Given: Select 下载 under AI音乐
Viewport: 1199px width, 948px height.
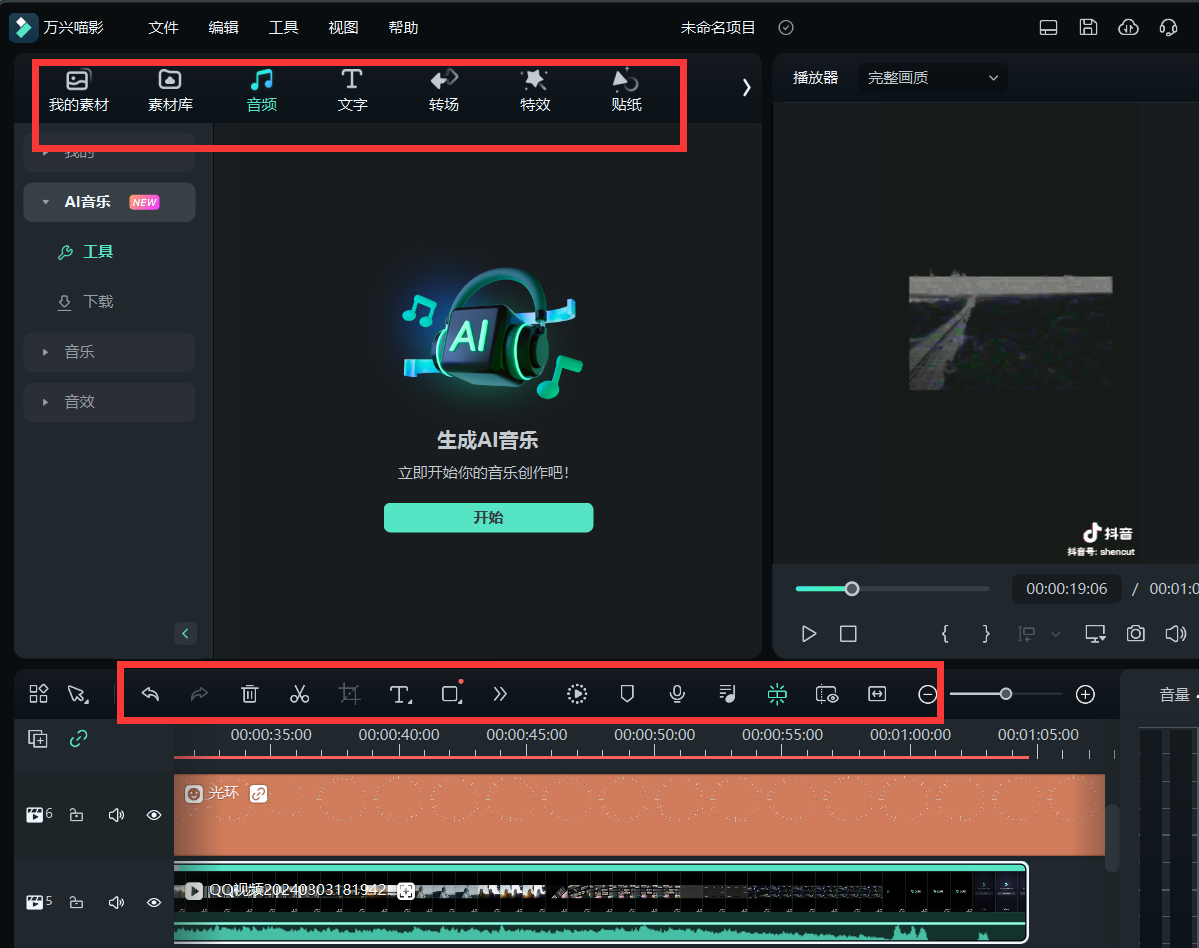Looking at the screenshot, I should coord(98,302).
